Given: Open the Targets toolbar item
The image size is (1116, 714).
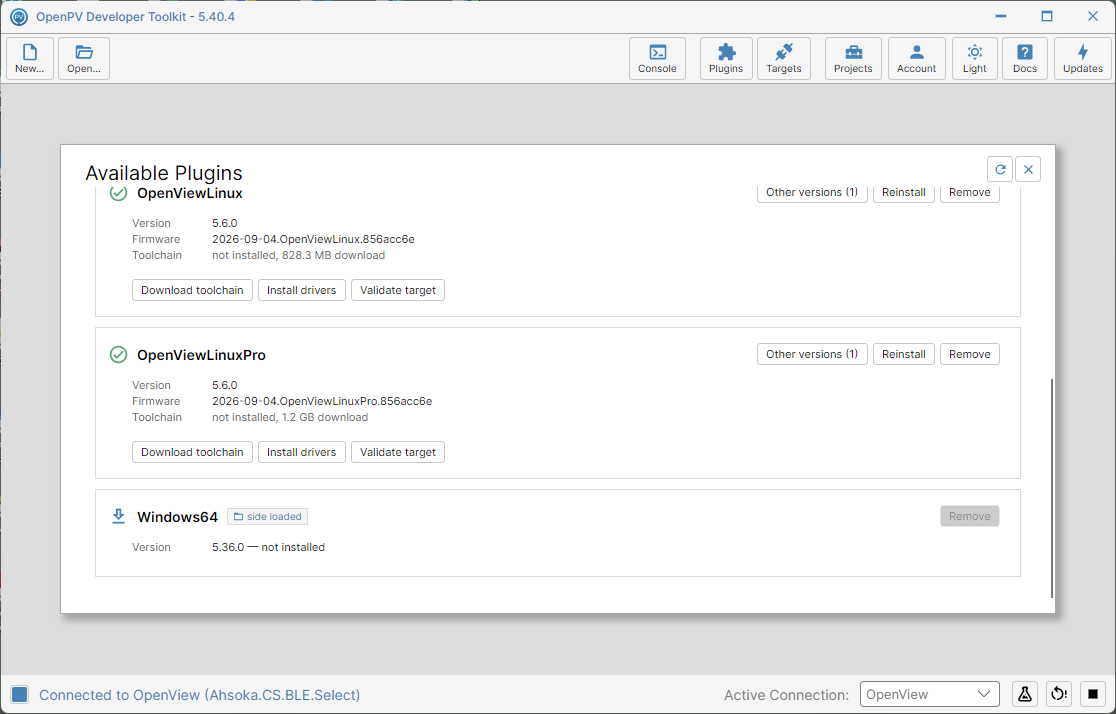Looking at the screenshot, I should [784, 58].
